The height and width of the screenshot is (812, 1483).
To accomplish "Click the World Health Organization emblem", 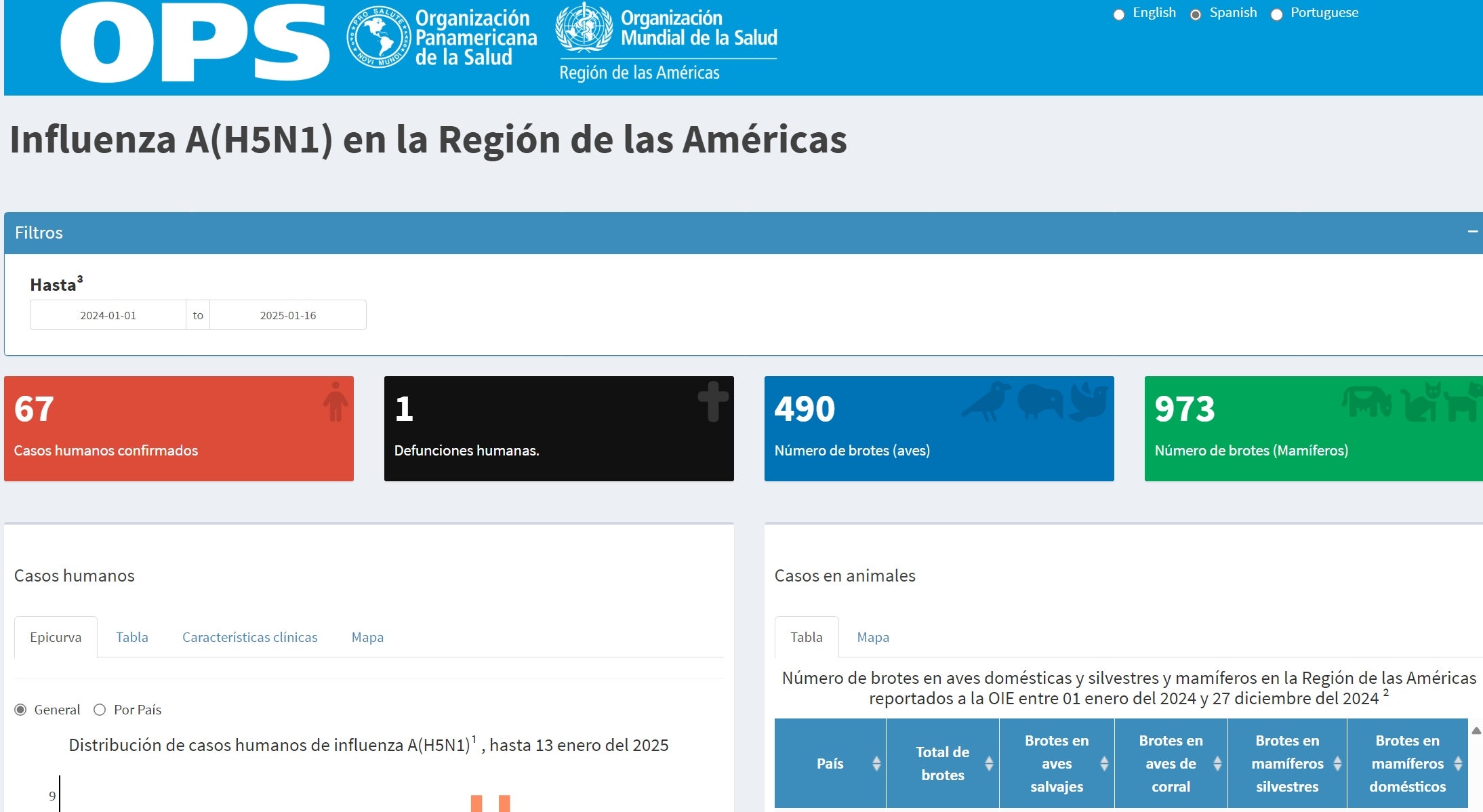I will [x=584, y=28].
